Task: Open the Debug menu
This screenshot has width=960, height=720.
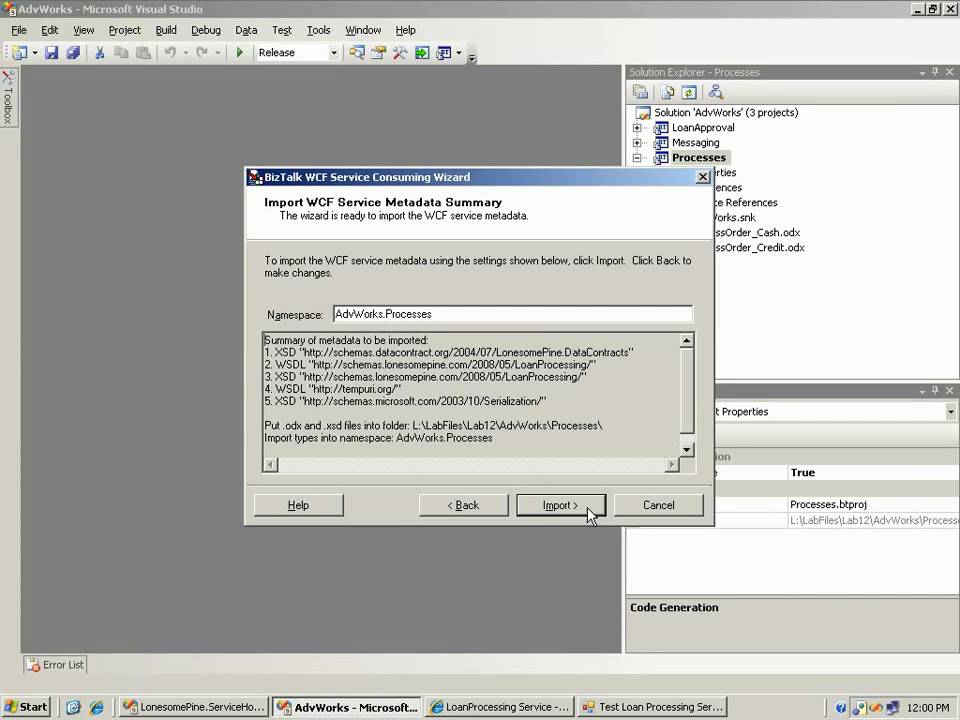Action: (206, 30)
